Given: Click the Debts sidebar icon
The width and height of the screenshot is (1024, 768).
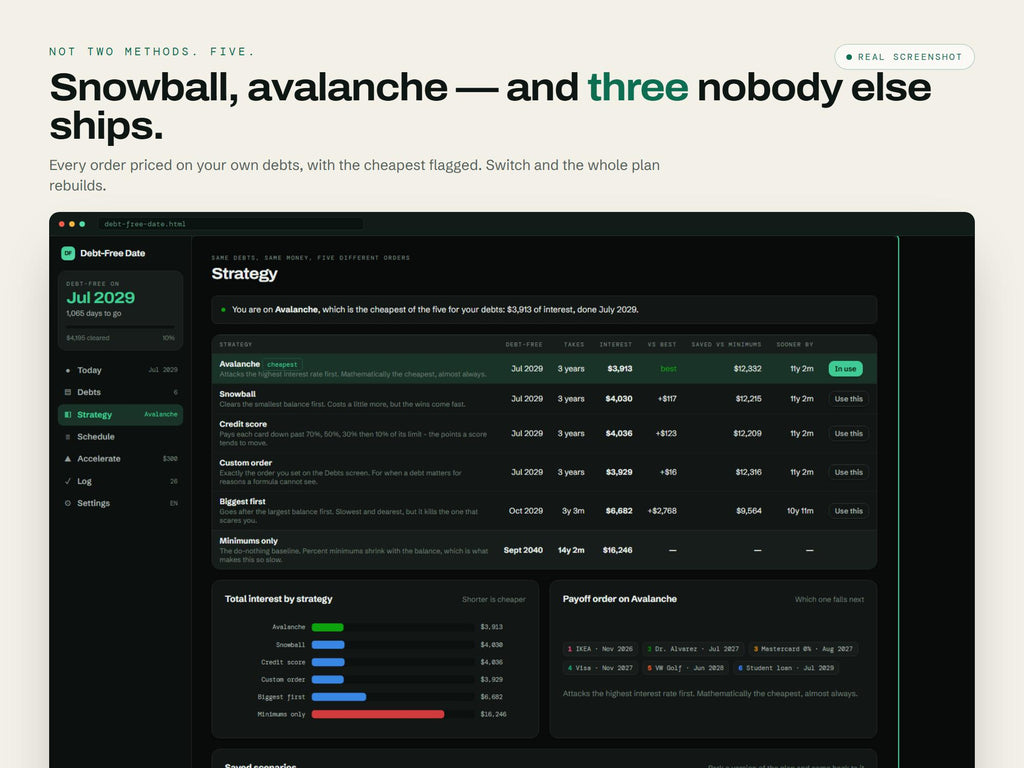Looking at the screenshot, I should coord(67,392).
